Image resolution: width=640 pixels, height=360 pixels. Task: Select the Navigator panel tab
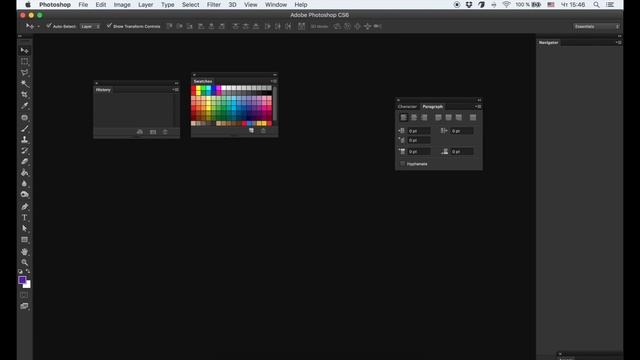coord(549,42)
